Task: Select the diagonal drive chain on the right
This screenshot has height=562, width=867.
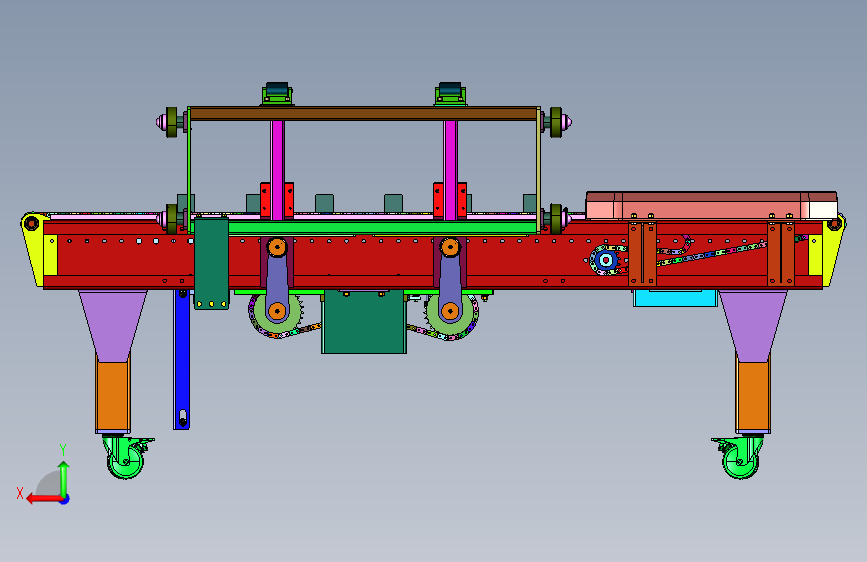Action: [713, 254]
